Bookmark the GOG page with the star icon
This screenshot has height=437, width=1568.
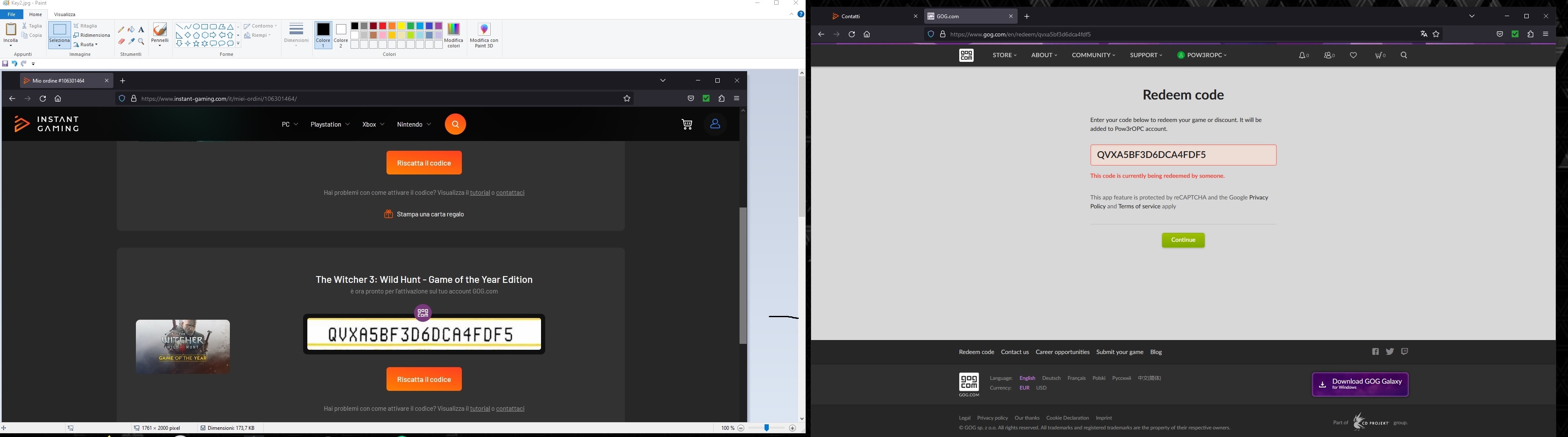pyautogui.click(x=1436, y=35)
